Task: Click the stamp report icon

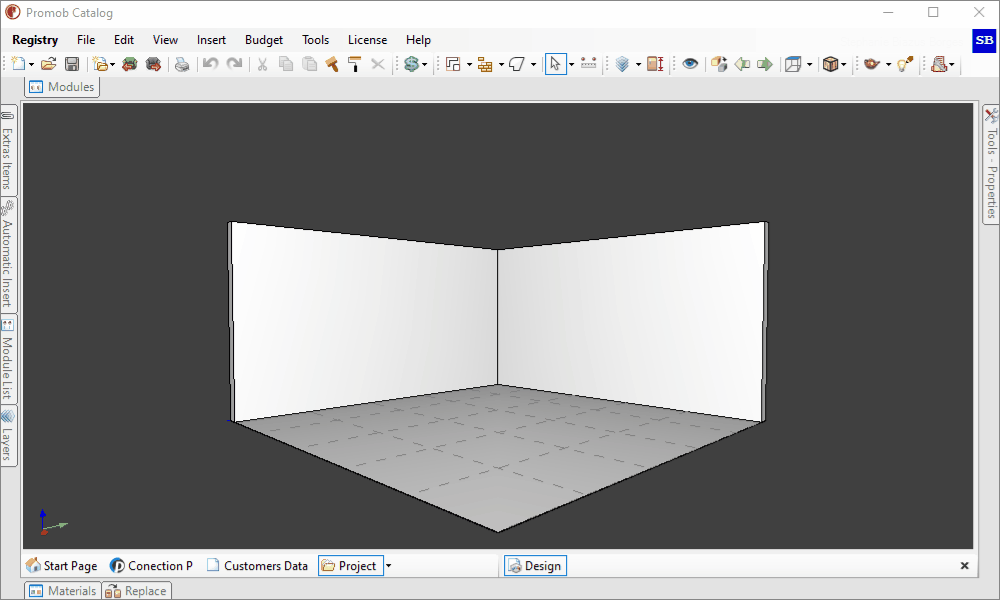Action: coord(938,64)
